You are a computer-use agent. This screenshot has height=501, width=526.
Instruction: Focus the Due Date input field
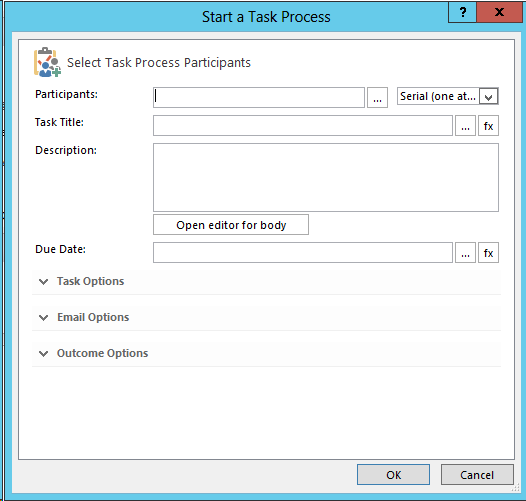(303, 253)
